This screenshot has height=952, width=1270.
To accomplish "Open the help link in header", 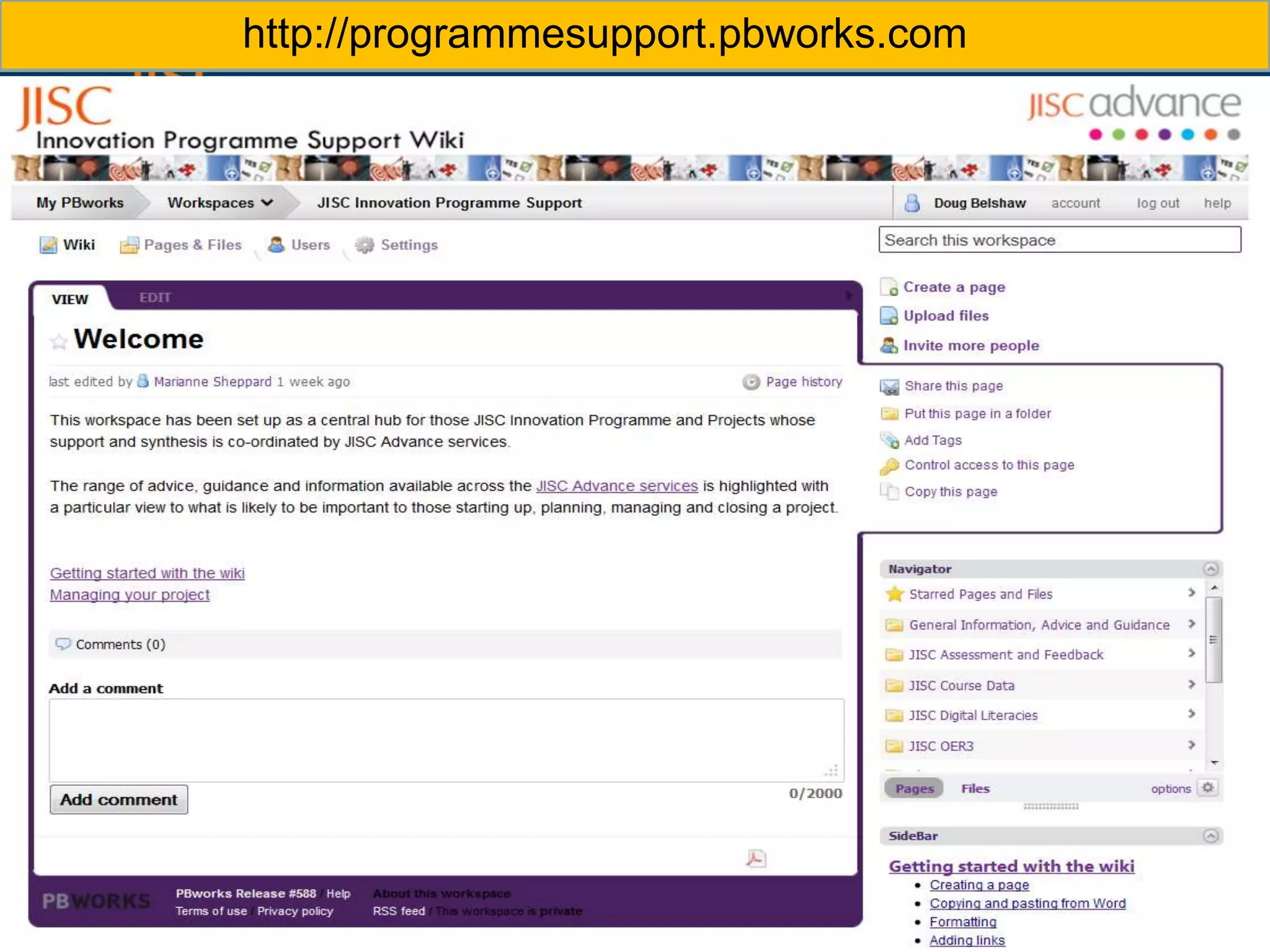I will 1217,203.
